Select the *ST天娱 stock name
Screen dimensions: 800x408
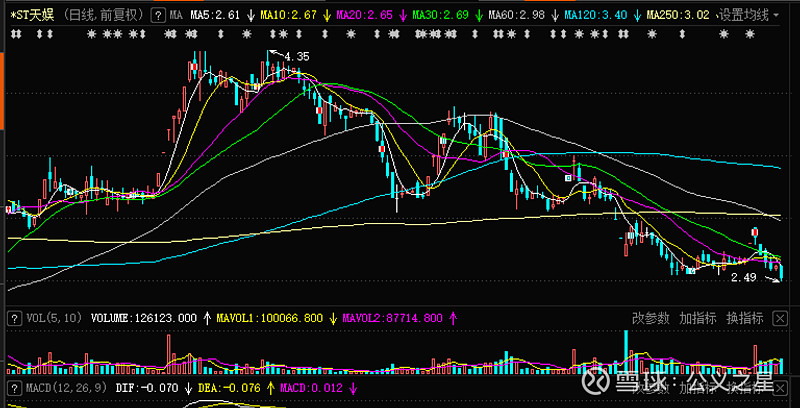33,15
